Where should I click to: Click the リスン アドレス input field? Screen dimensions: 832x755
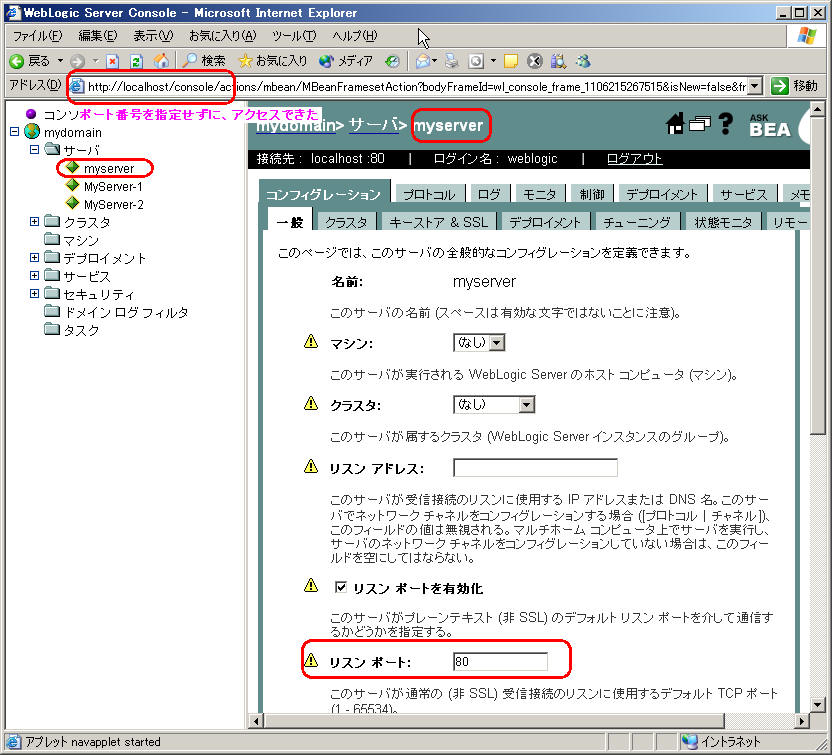[x=535, y=467]
